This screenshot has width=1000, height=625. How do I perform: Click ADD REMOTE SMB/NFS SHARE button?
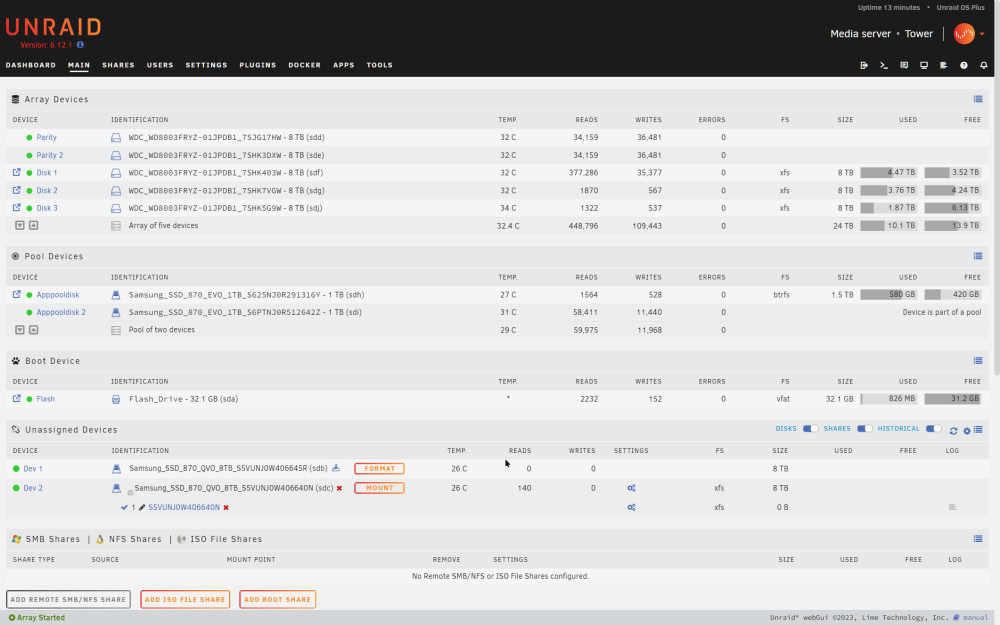coord(68,599)
